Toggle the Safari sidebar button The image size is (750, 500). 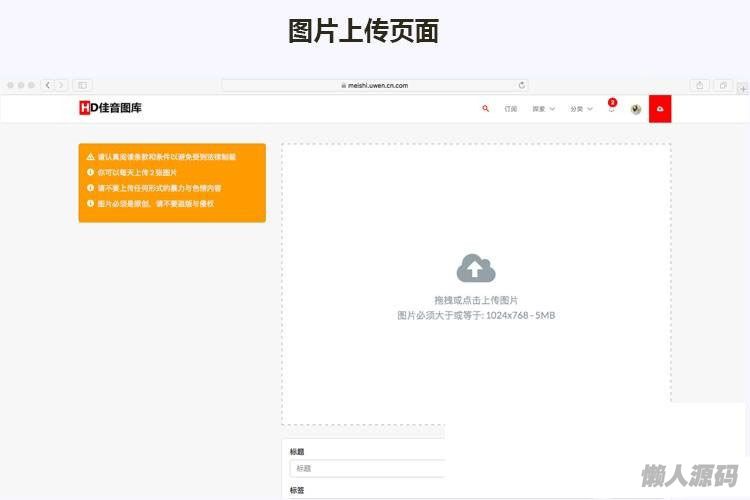pos(83,86)
